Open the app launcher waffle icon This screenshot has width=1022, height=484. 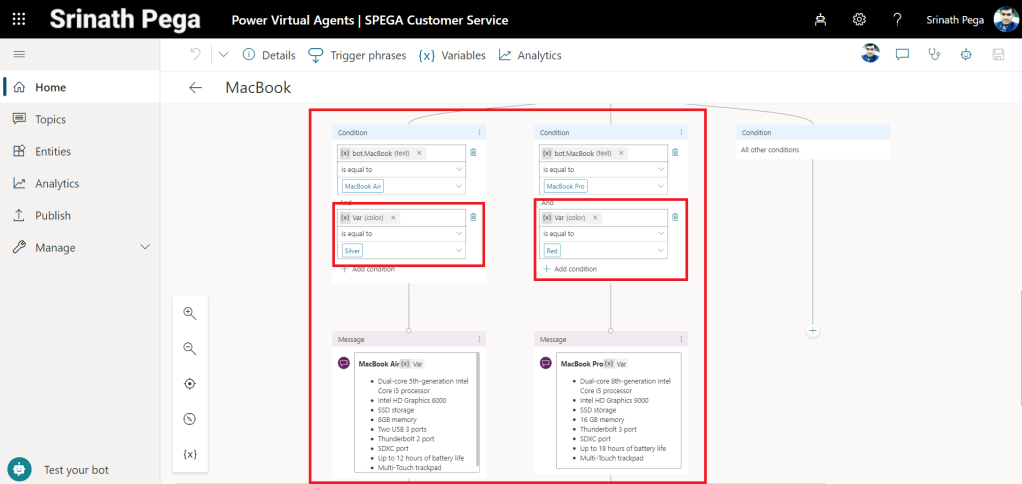tap(19, 20)
